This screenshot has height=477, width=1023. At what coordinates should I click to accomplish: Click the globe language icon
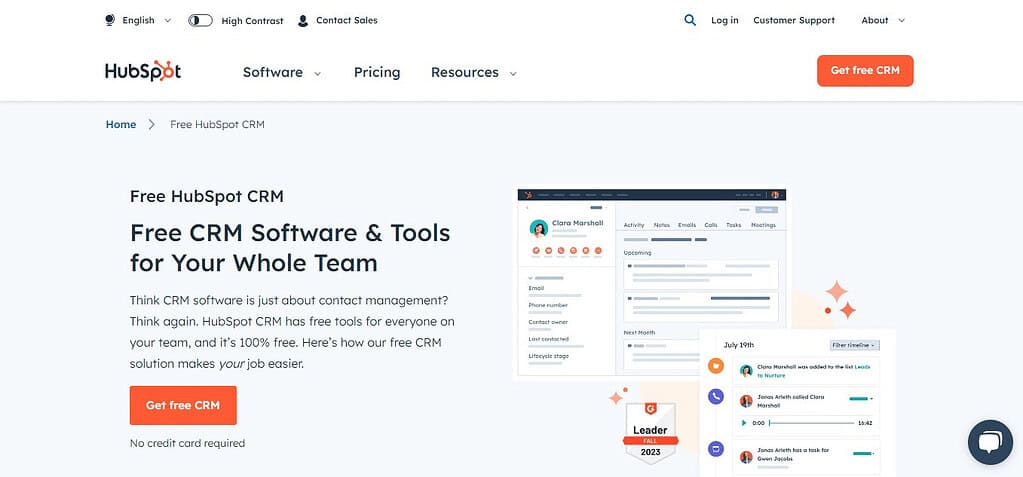pyautogui.click(x=110, y=20)
